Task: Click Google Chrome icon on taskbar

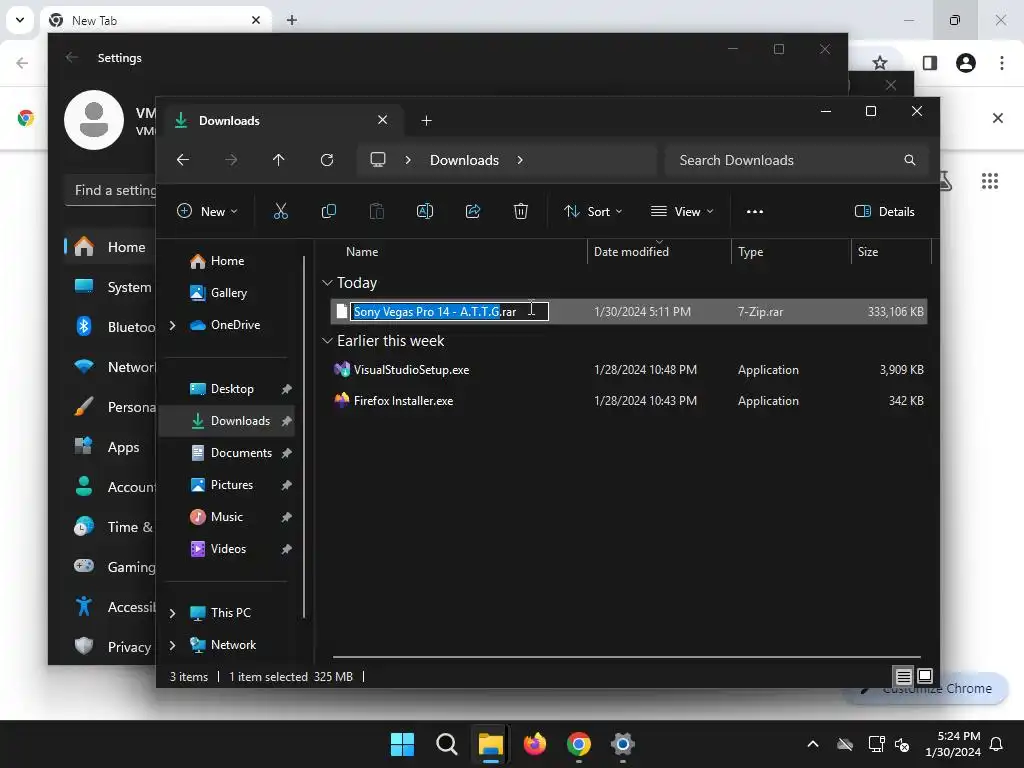Action: (579, 744)
